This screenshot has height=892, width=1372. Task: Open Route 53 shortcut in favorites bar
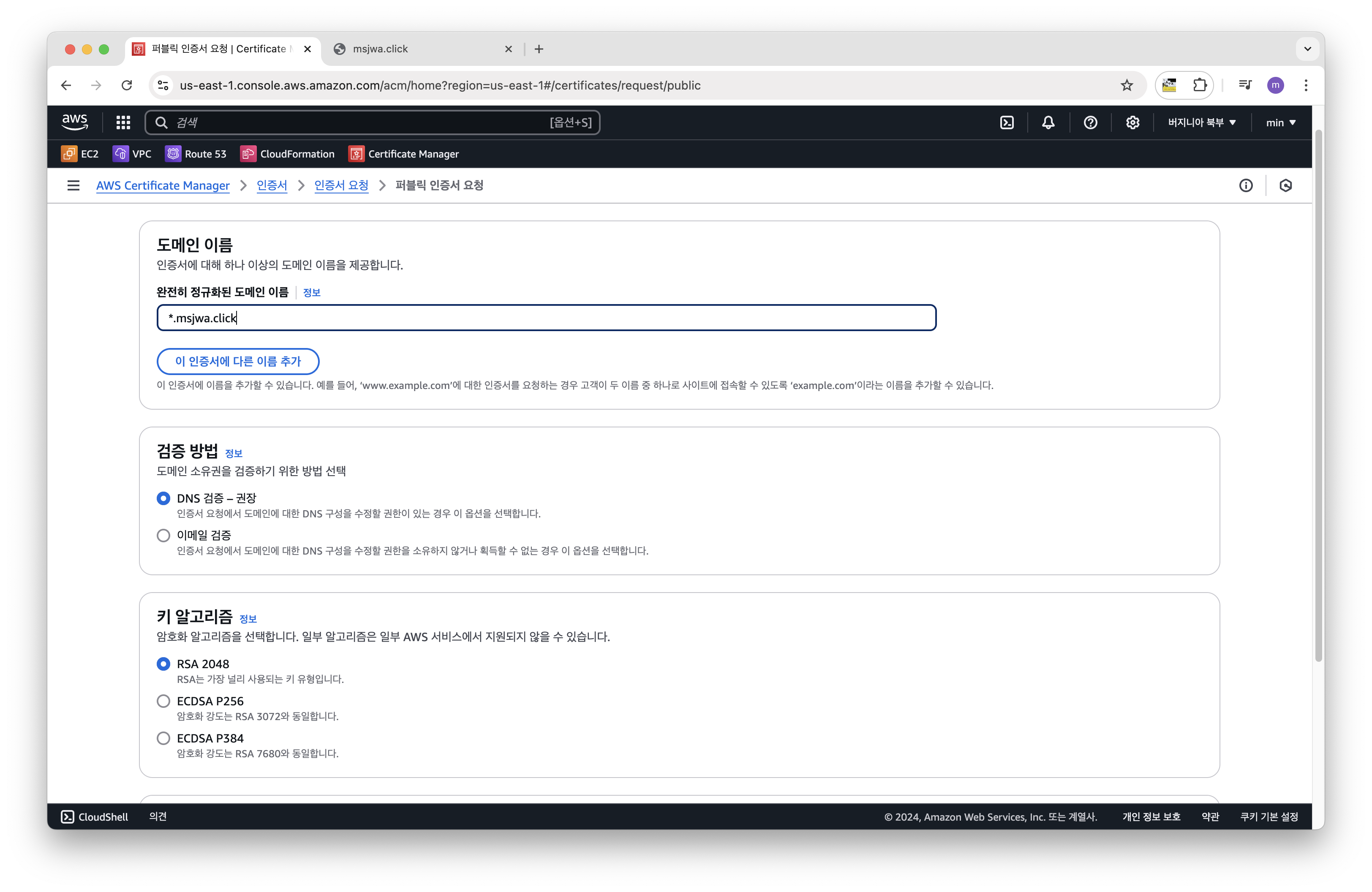click(196, 154)
